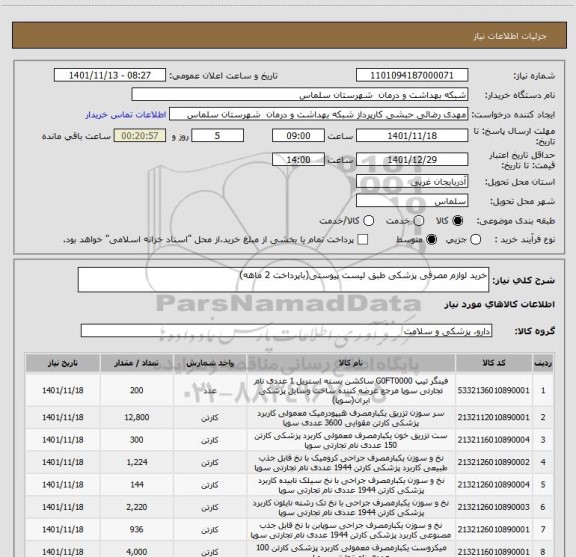Click the requester field مهدی رضائی حبشی
The height and width of the screenshot is (557, 576).
point(318,114)
